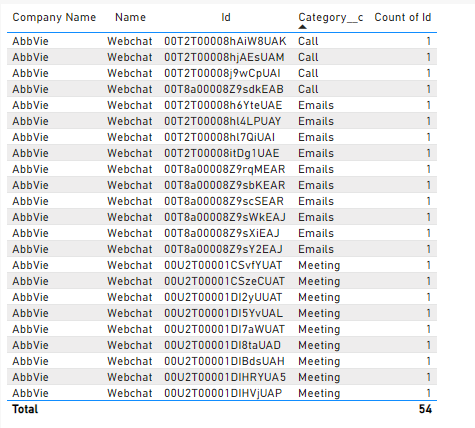Click the Name column header
Image resolution: width=475 pixels, height=428 pixels.
click(130, 17)
